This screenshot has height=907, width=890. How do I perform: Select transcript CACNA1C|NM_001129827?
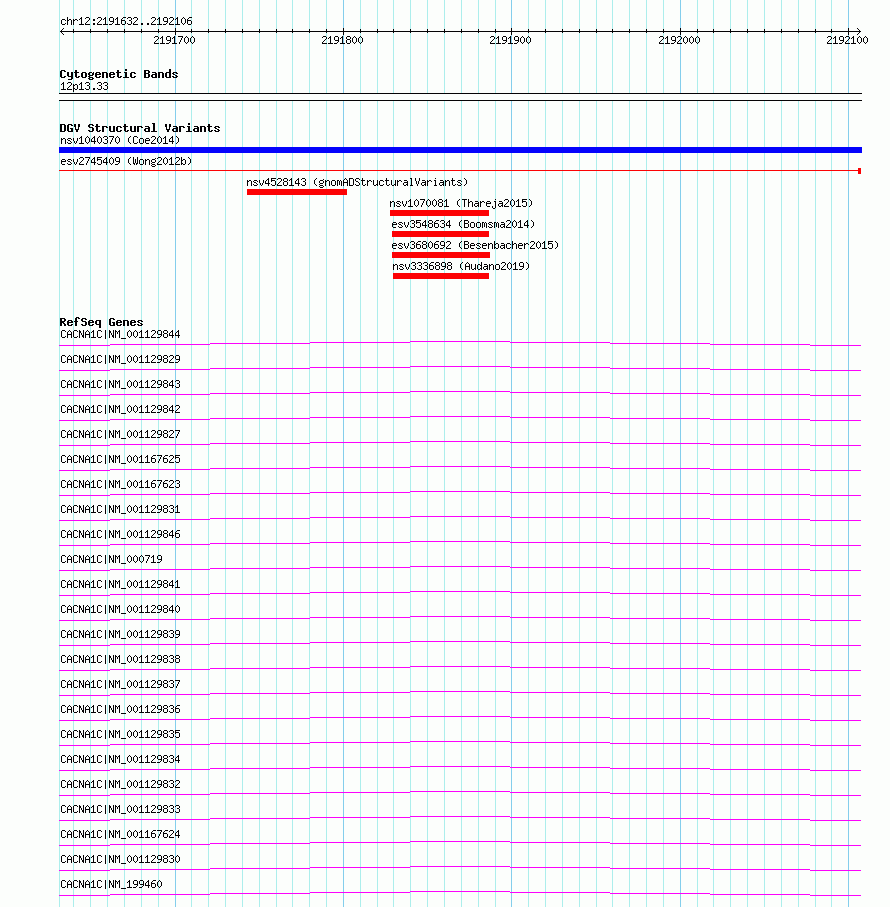click(x=120, y=434)
